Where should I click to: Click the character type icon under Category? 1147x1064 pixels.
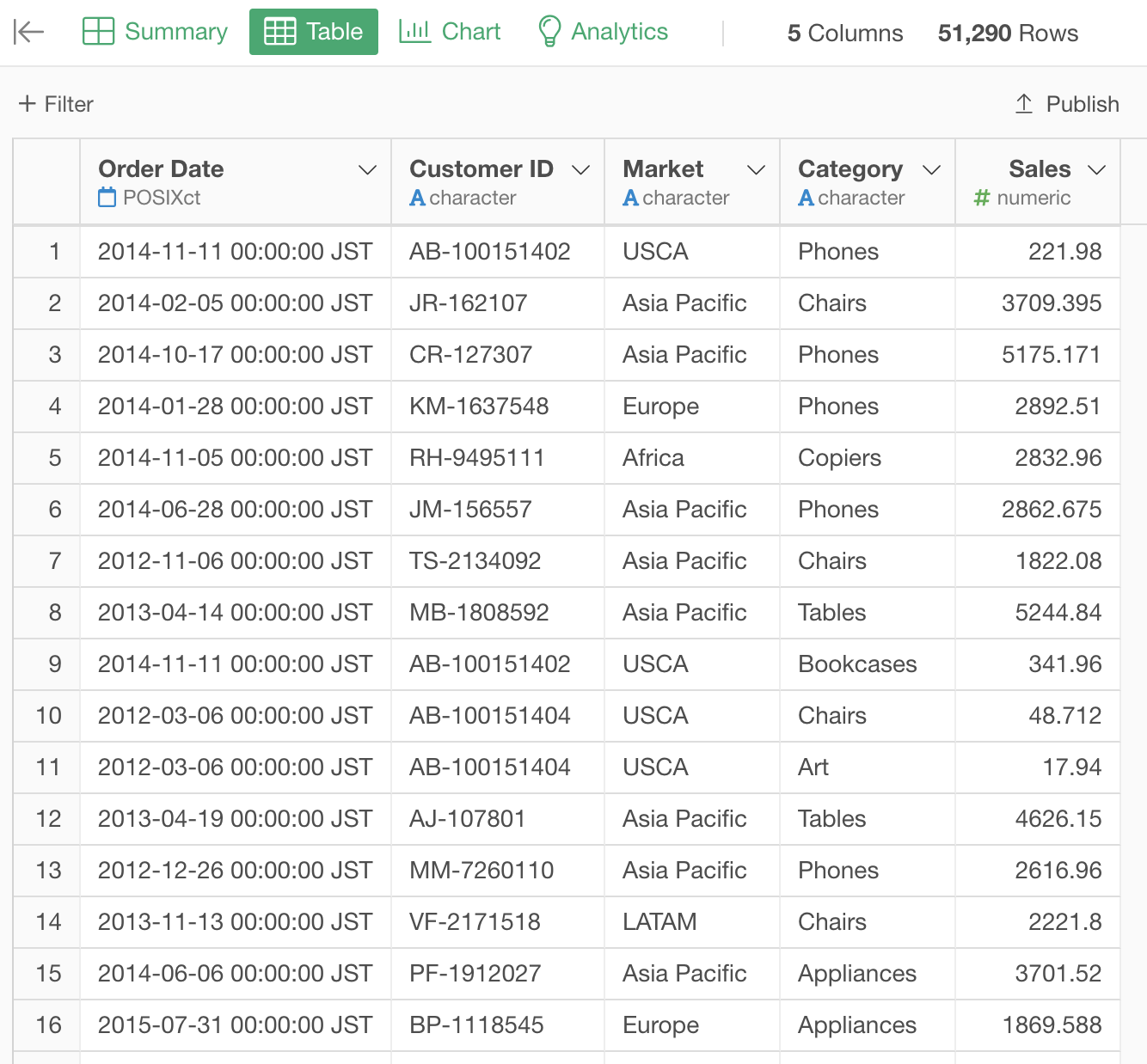806,198
